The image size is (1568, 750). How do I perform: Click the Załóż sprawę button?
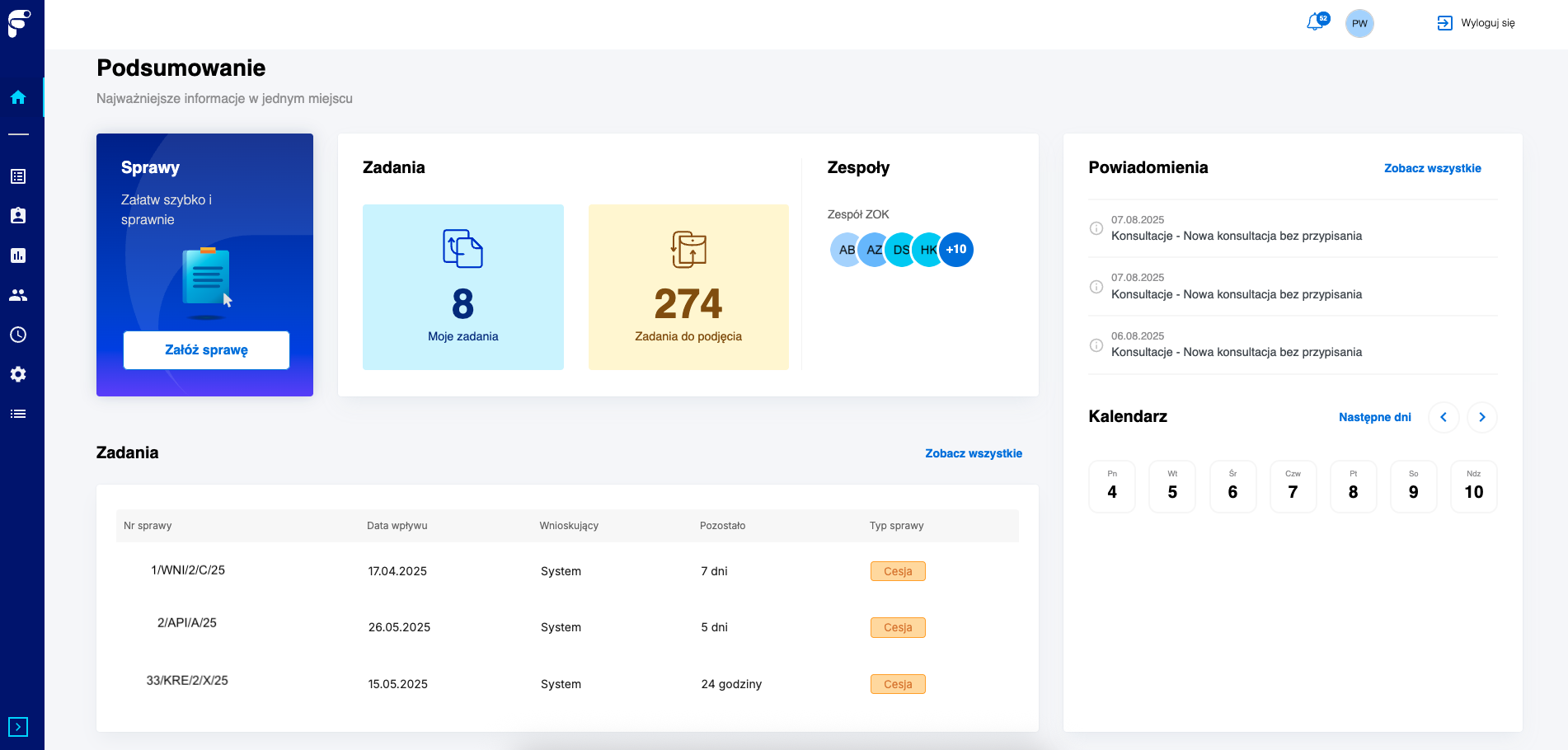206,350
